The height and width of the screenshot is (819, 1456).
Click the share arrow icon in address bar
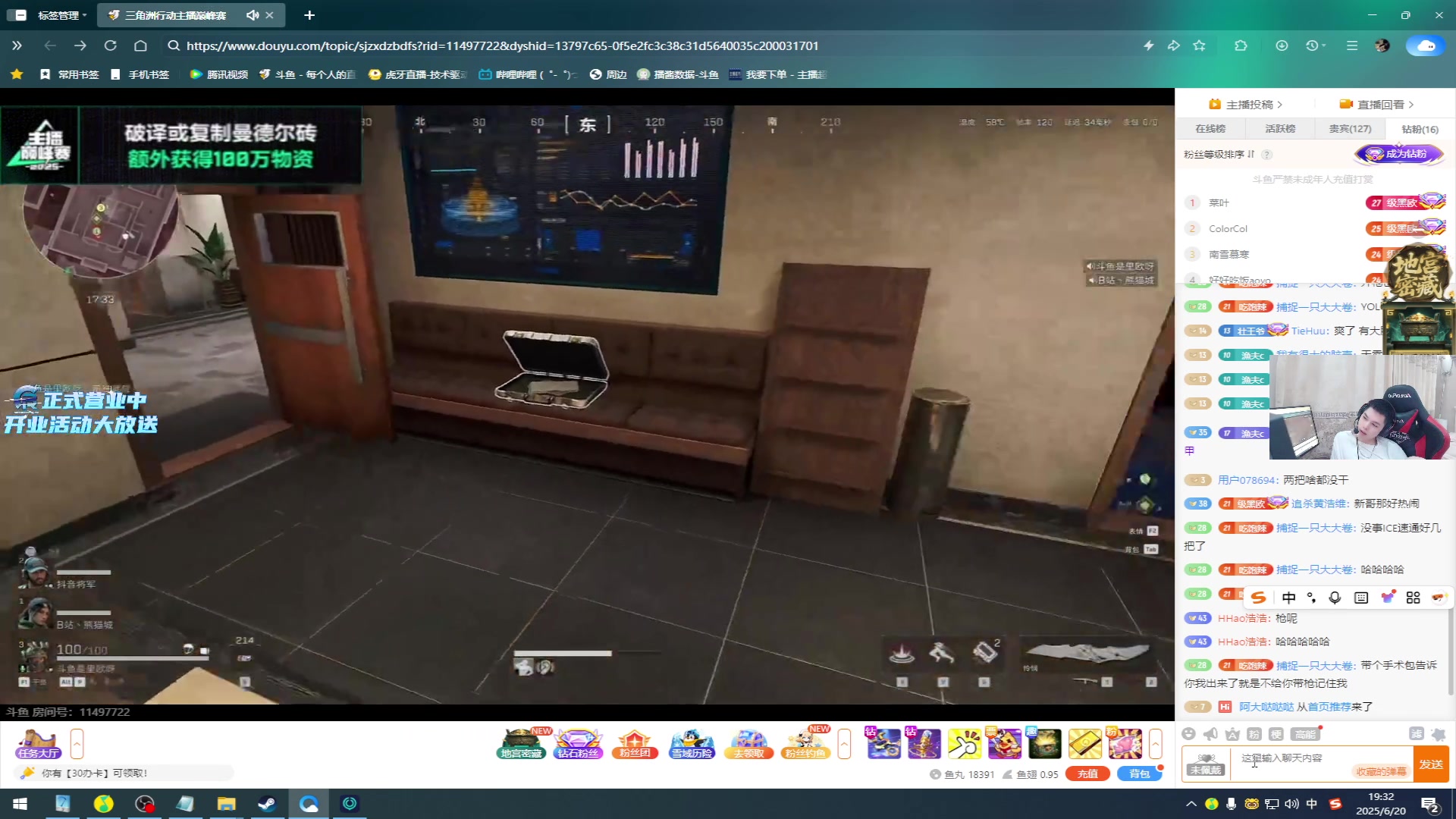click(x=1174, y=45)
